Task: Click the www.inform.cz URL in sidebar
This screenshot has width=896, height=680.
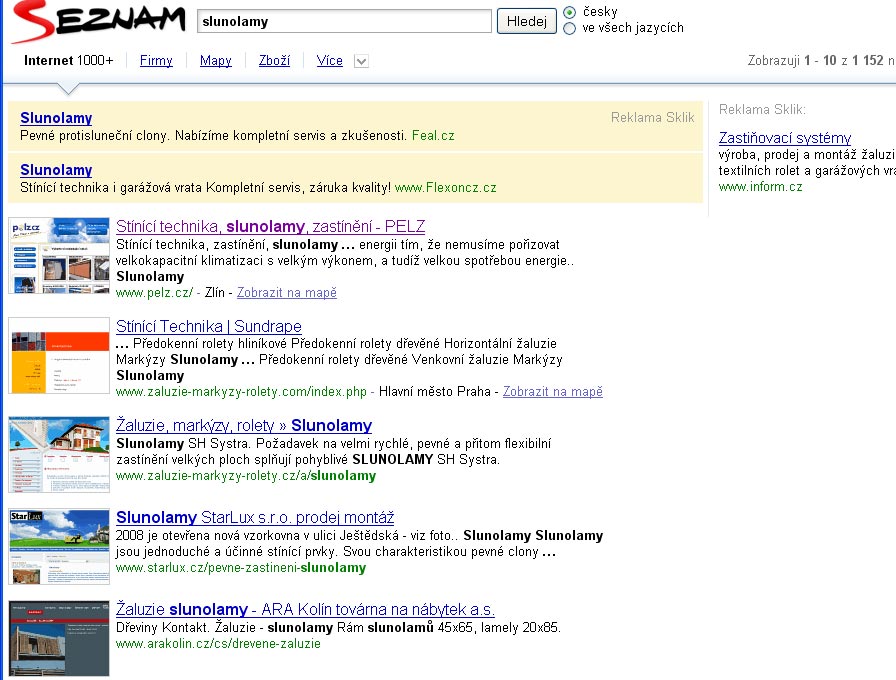Action: [x=761, y=187]
